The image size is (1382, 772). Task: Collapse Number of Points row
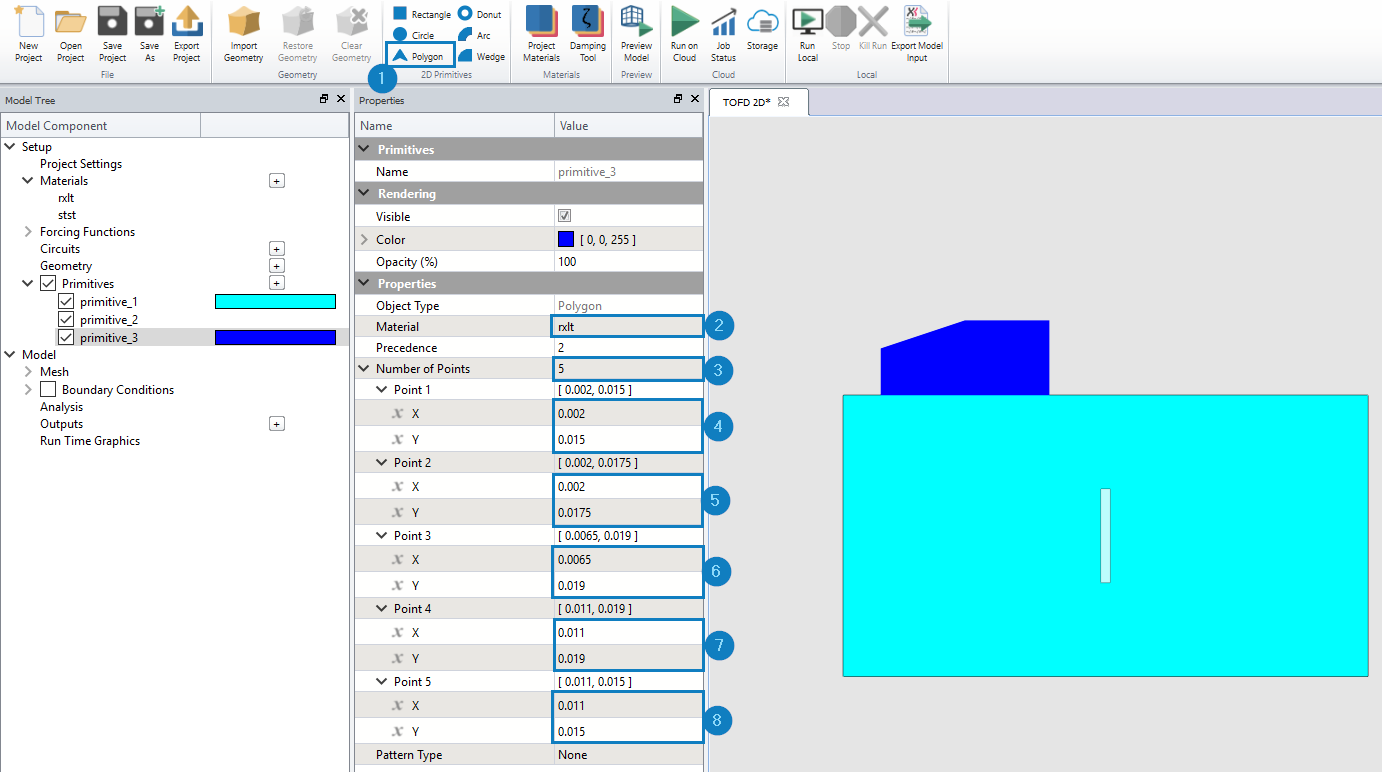tap(363, 369)
